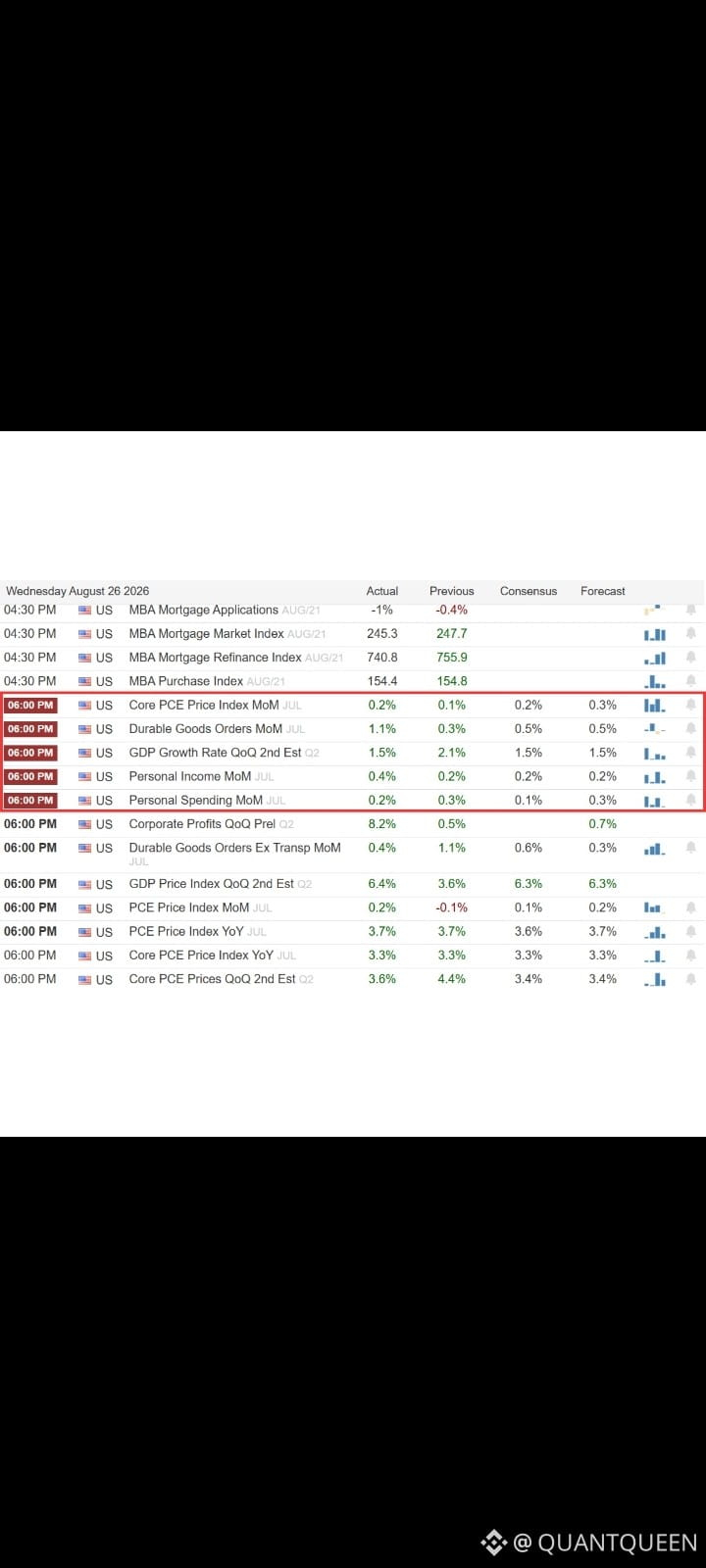This screenshot has height=1568, width=706.
Task: Click actual value 740.8
Action: pyautogui.click(x=382, y=658)
